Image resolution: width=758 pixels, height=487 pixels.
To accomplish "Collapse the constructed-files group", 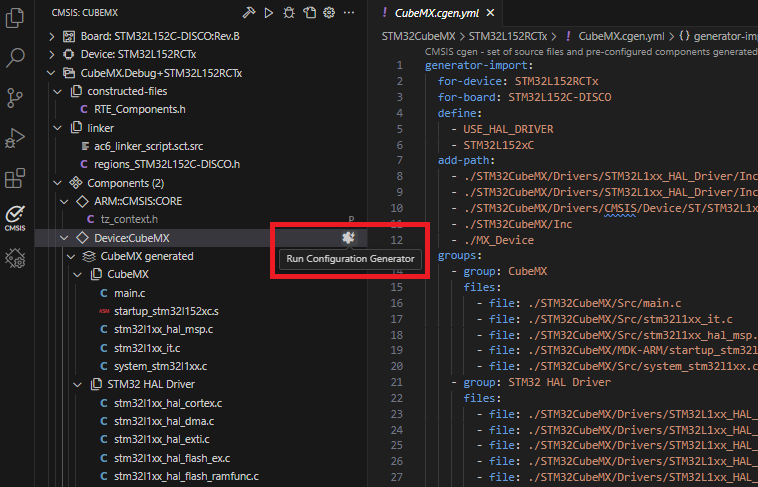I will pos(58,91).
